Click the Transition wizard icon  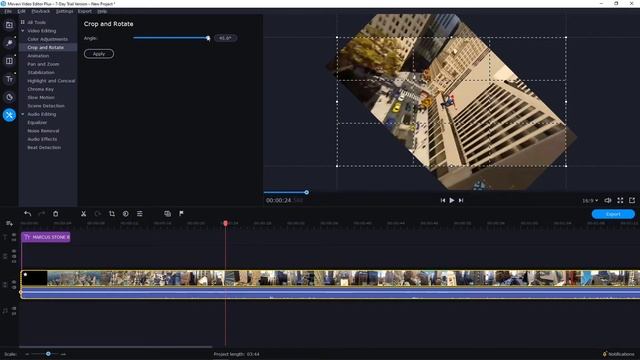(167, 213)
